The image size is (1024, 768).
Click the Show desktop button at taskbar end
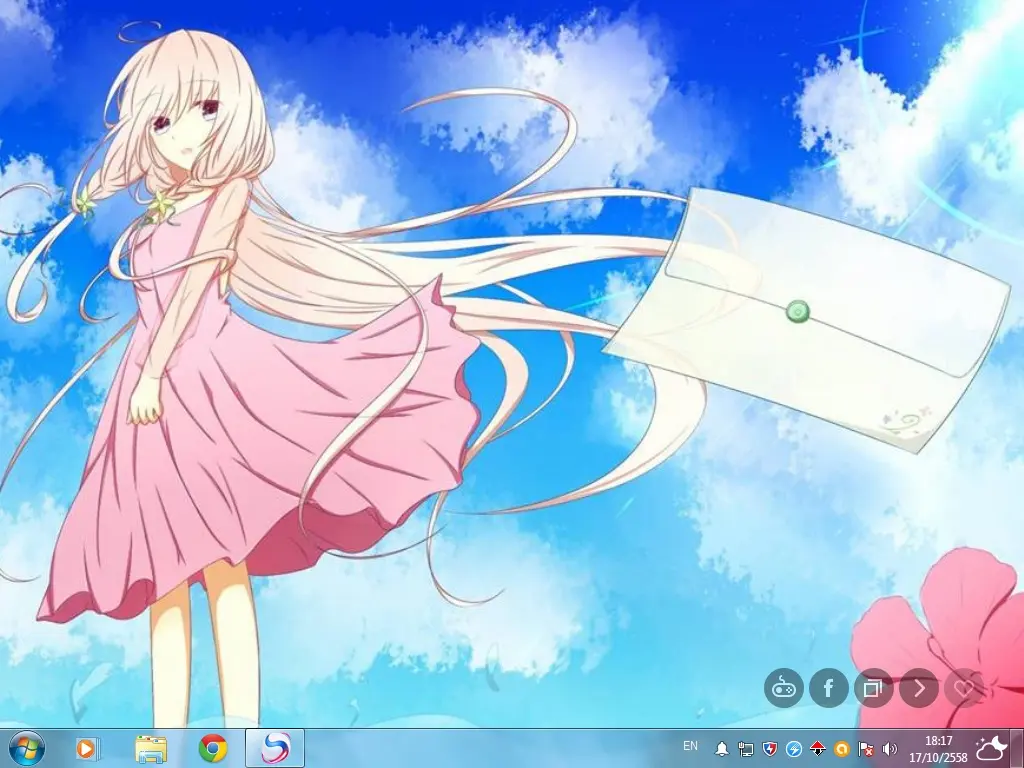1017,748
